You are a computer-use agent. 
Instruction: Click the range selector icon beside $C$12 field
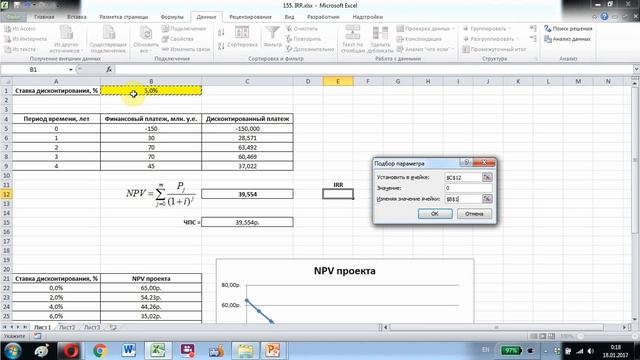click(x=487, y=177)
